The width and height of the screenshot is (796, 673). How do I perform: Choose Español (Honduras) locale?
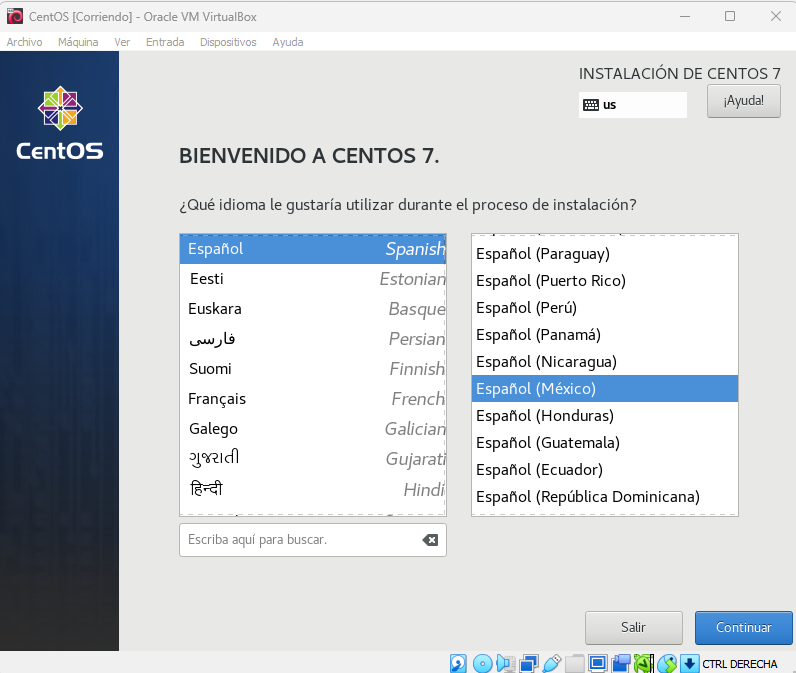coord(605,416)
